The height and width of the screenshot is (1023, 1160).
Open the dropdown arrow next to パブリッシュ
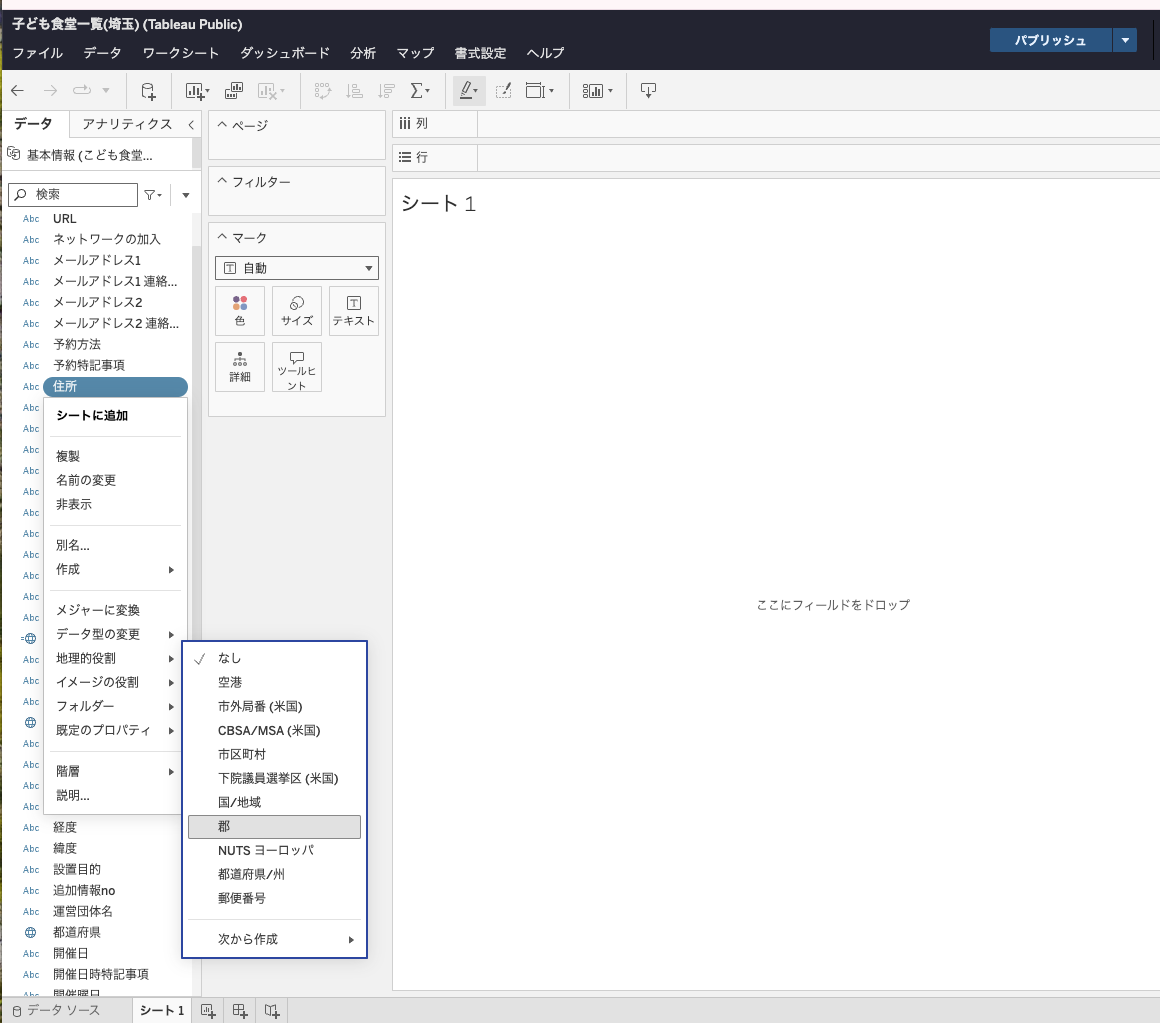point(1124,40)
